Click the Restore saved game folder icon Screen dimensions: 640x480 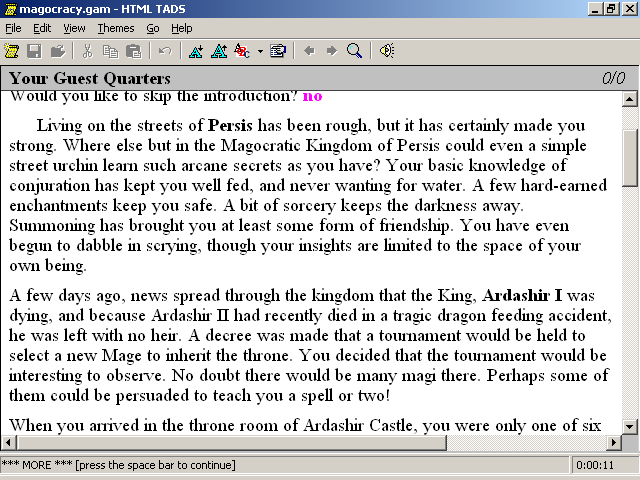[x=57, y=50]
